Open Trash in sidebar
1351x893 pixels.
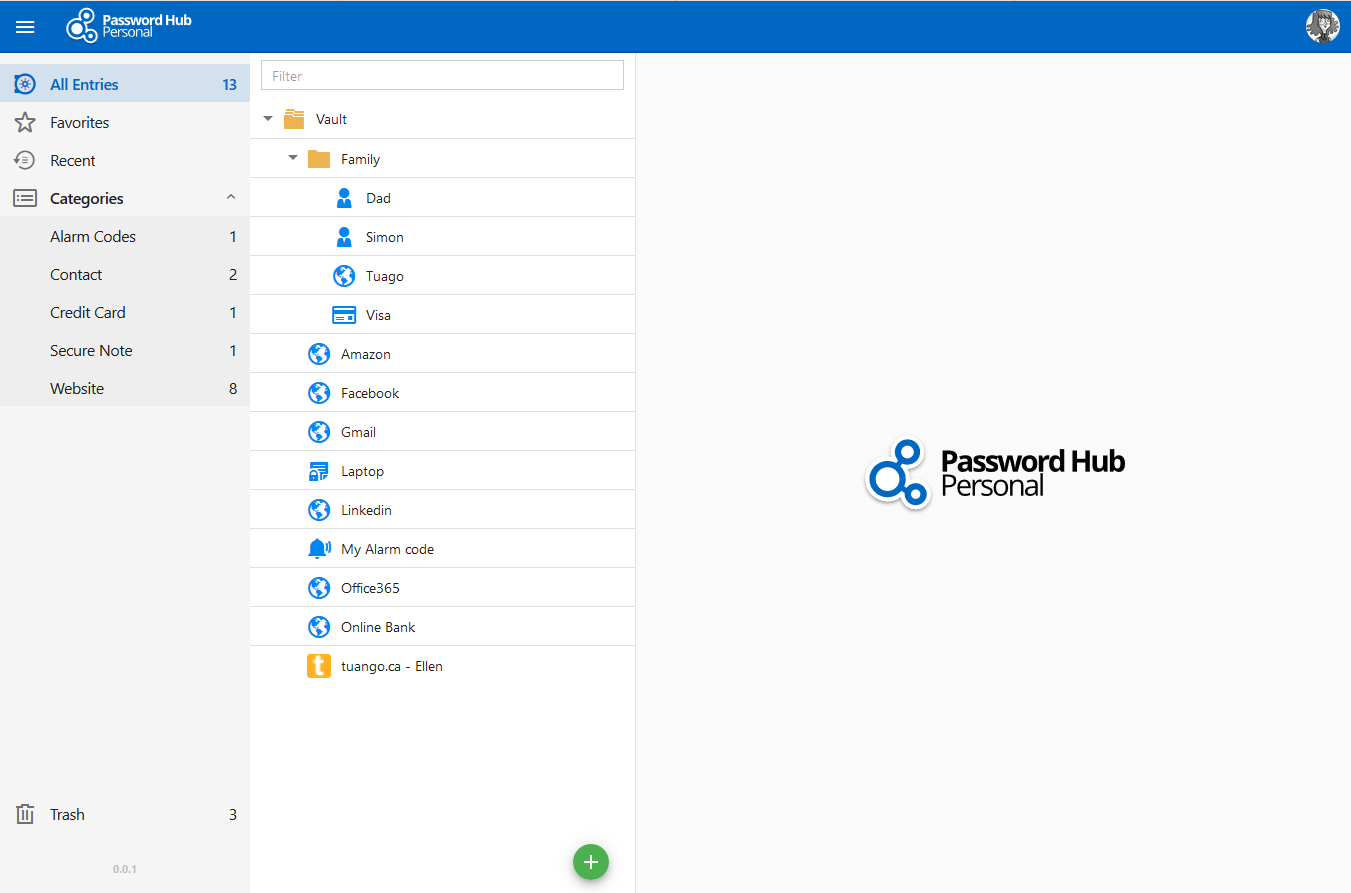tap(125, 814)
